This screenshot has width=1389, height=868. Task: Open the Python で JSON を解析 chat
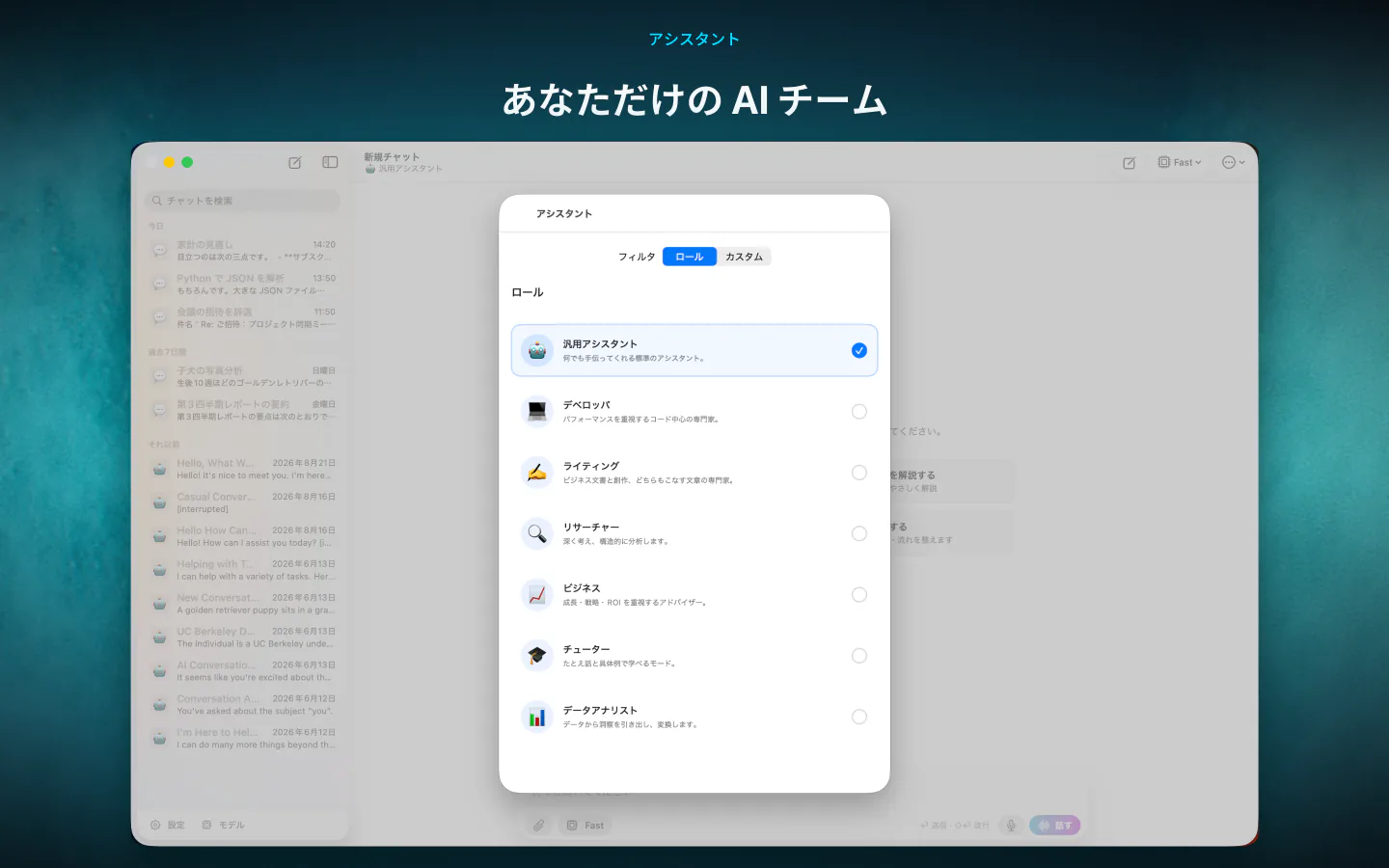[243, 285]
